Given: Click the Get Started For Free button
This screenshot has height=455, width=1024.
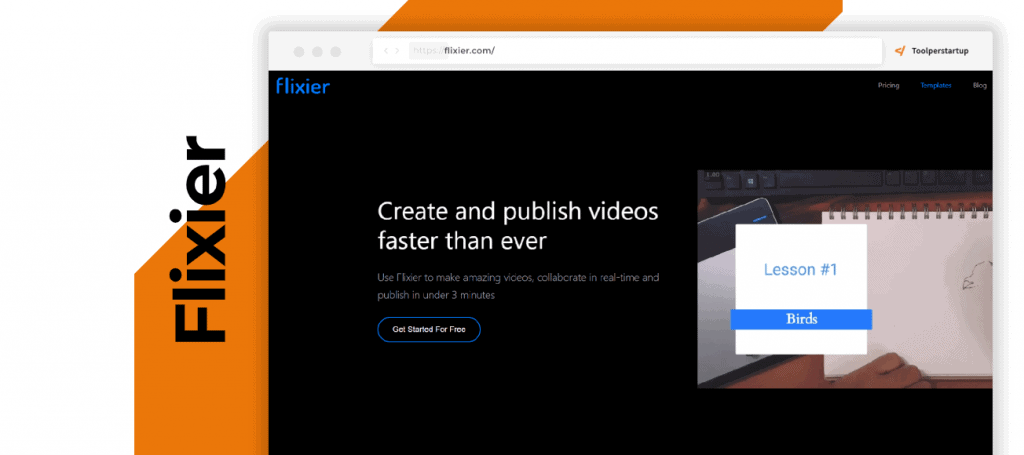Looking at the screenshot, I should [429, 330].
